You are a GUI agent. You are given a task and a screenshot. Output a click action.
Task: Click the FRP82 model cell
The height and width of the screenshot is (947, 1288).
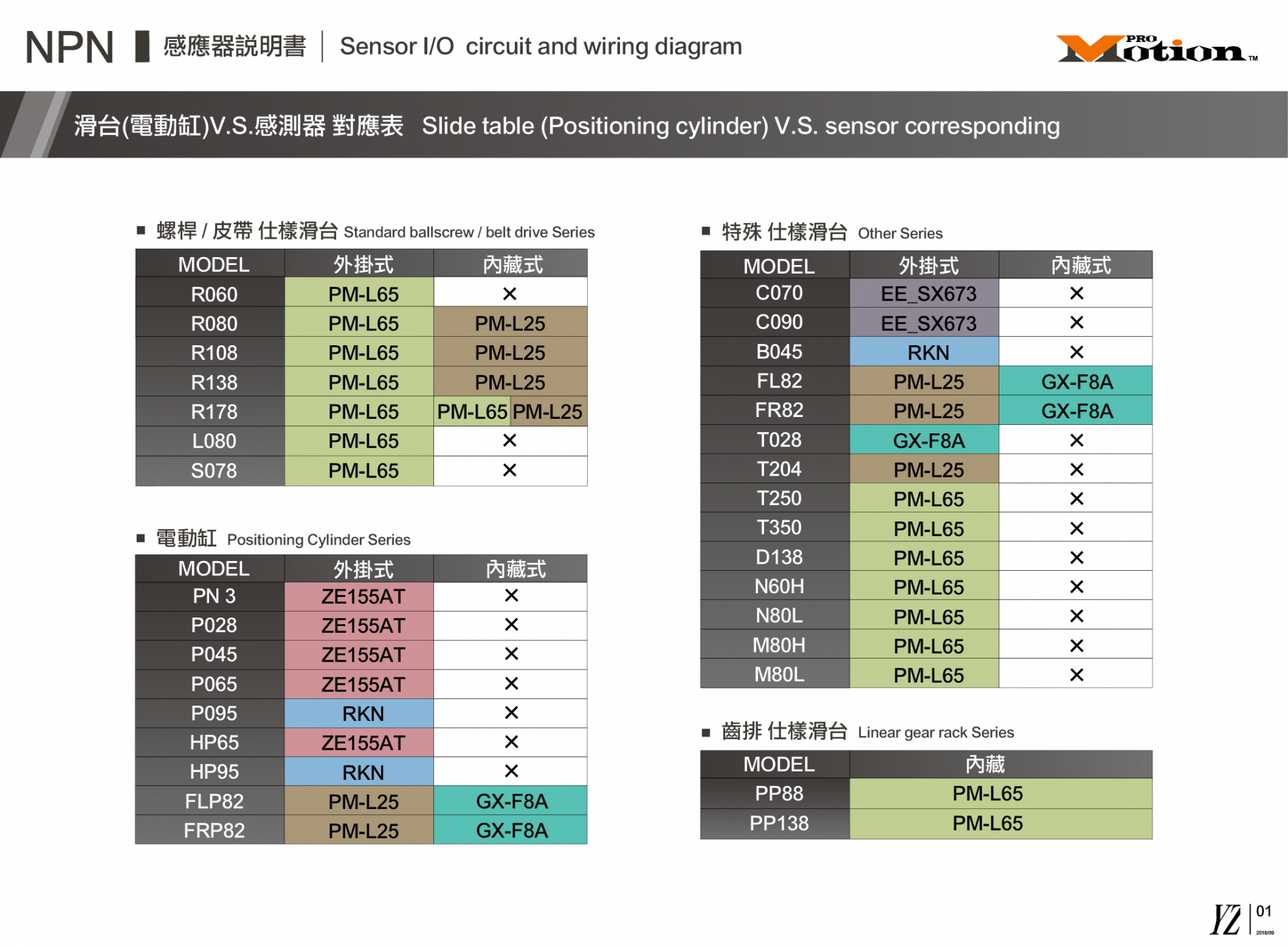tap(214, 831)
